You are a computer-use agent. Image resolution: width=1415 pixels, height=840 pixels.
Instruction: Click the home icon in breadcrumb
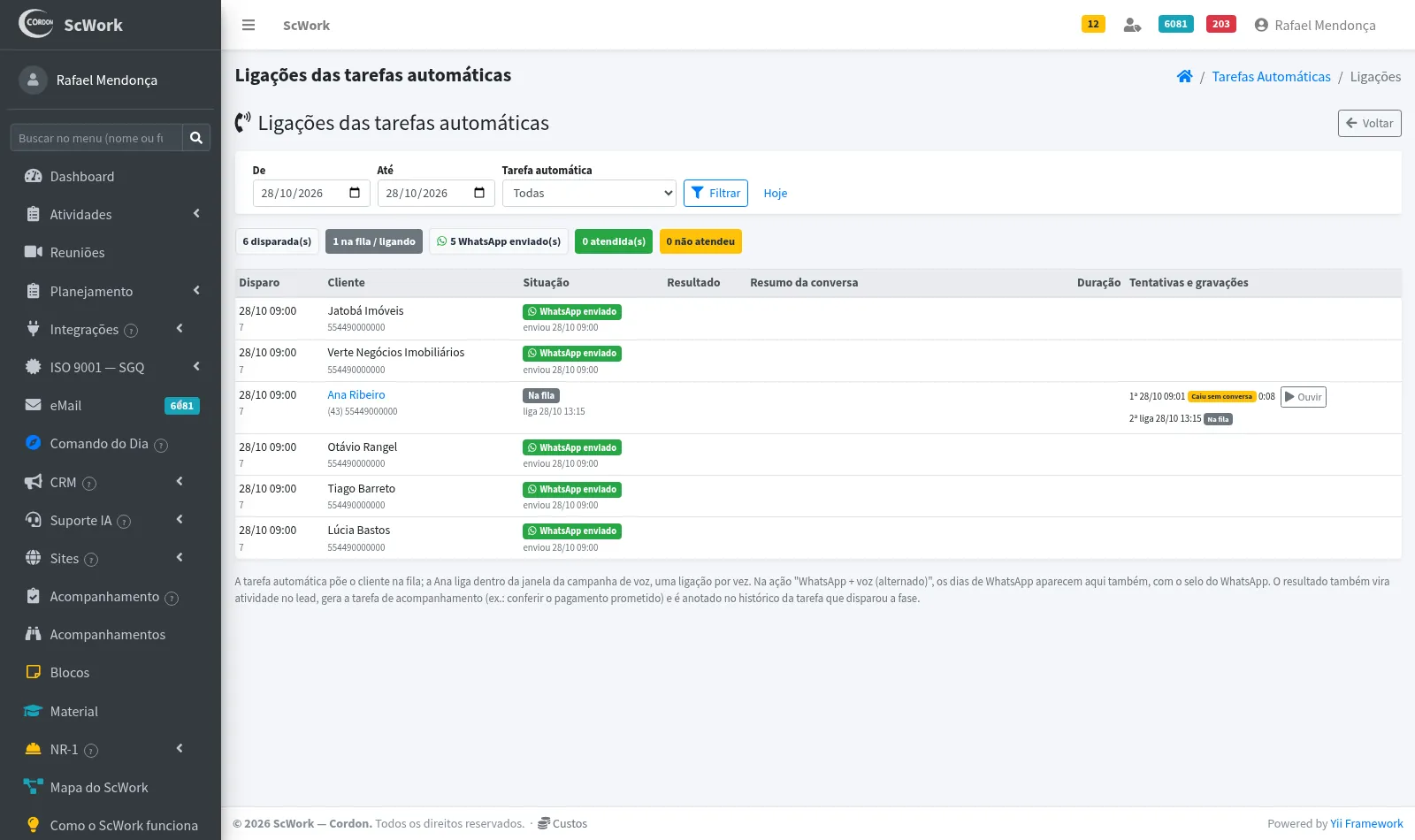click(x=1185, y=76)
